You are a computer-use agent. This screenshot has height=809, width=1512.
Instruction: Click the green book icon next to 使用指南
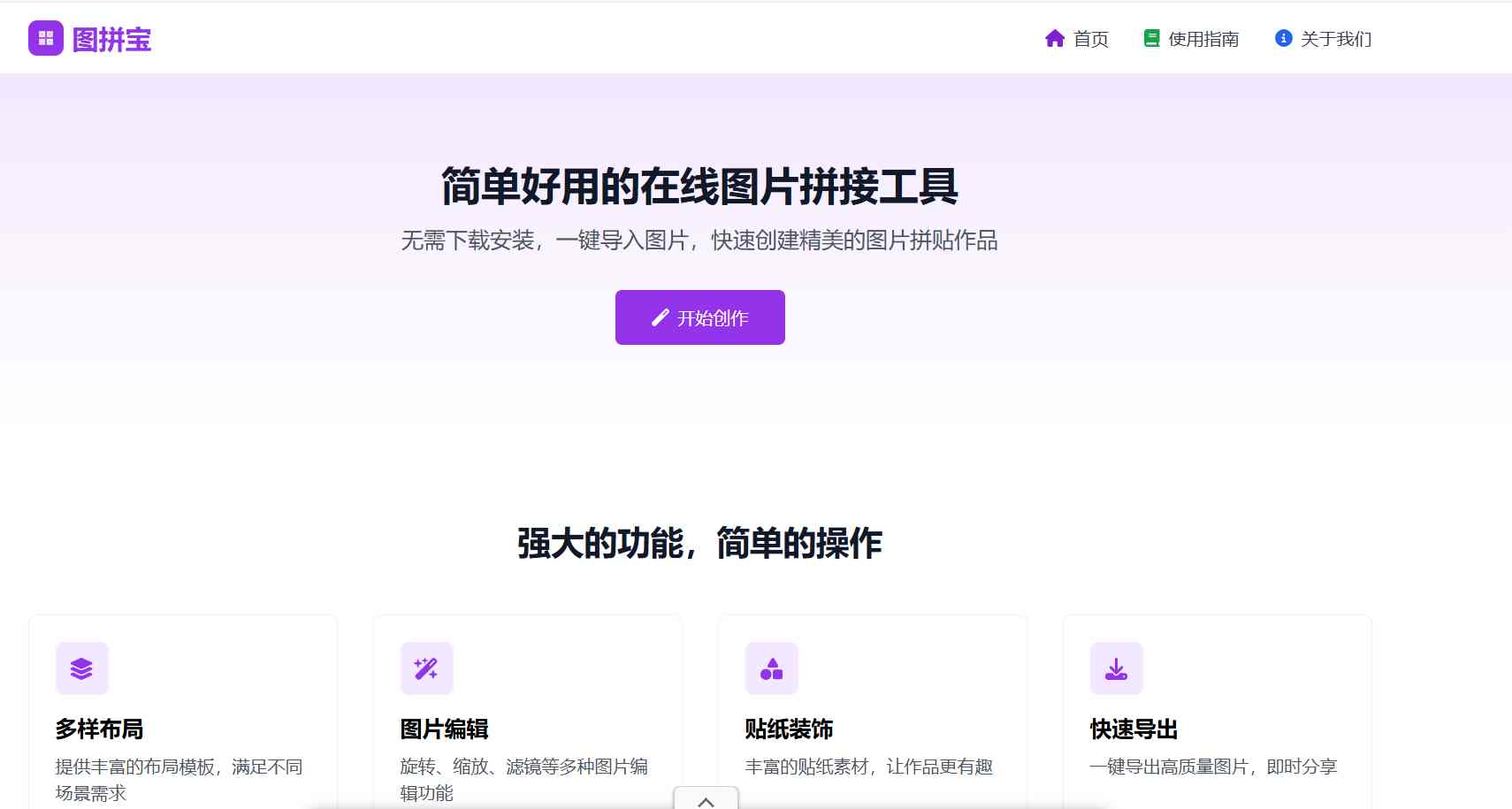click(x=1151, y=38)
